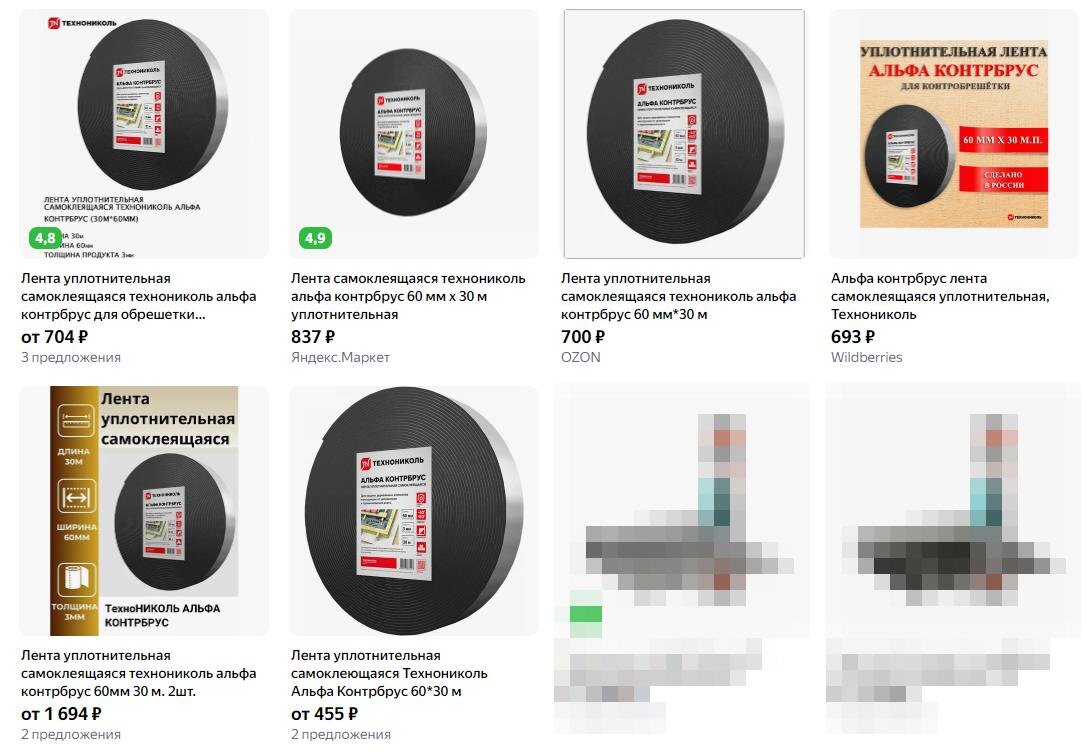
Task: Open the 60*30 м tape roll image
Action: click(413, 511)
